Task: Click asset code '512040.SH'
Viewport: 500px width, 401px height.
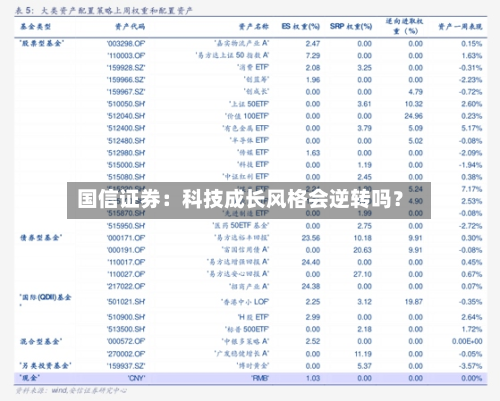Action: click(x=126, y=116)
